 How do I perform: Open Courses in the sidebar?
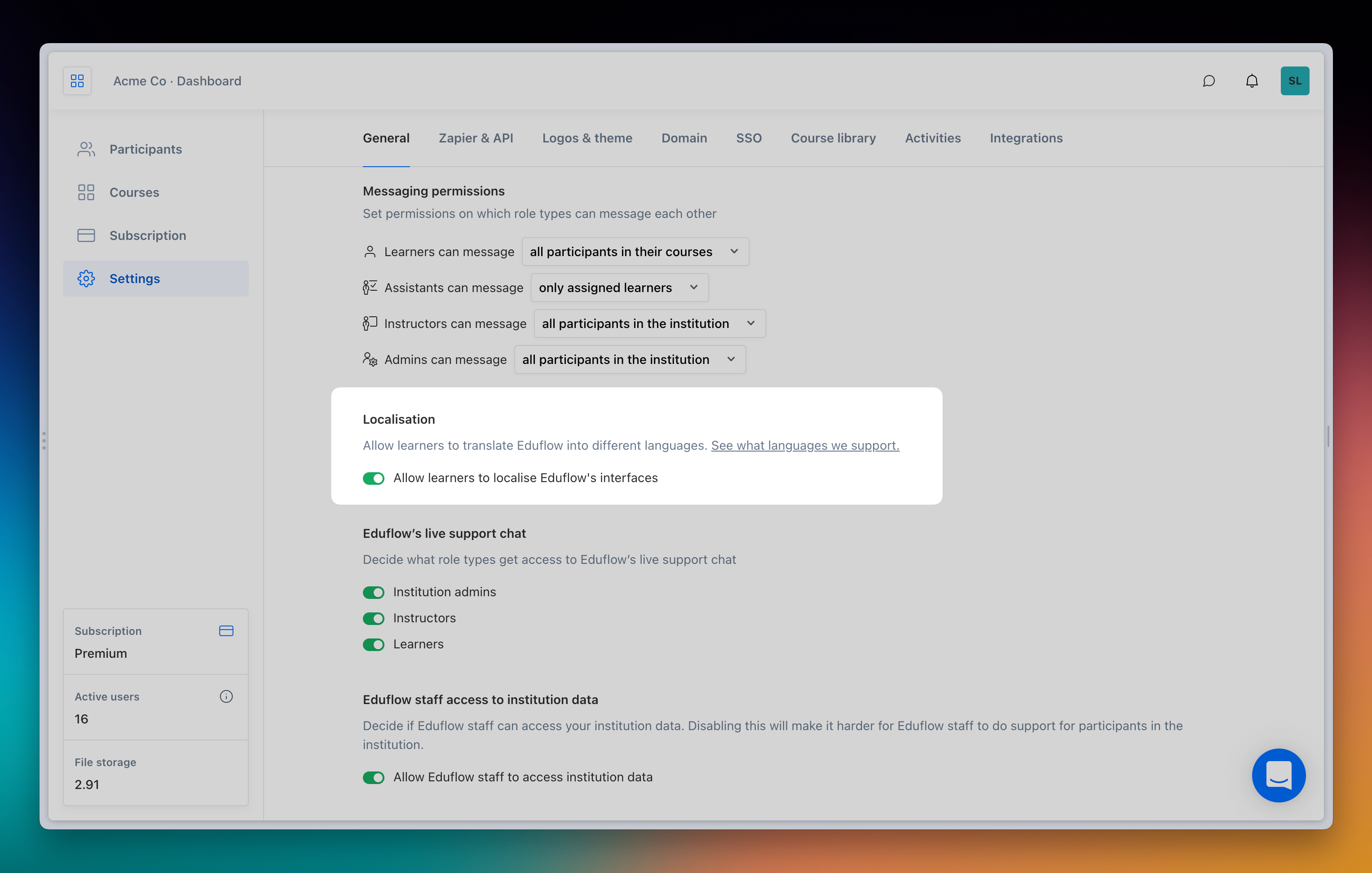[x=134, y=193]
